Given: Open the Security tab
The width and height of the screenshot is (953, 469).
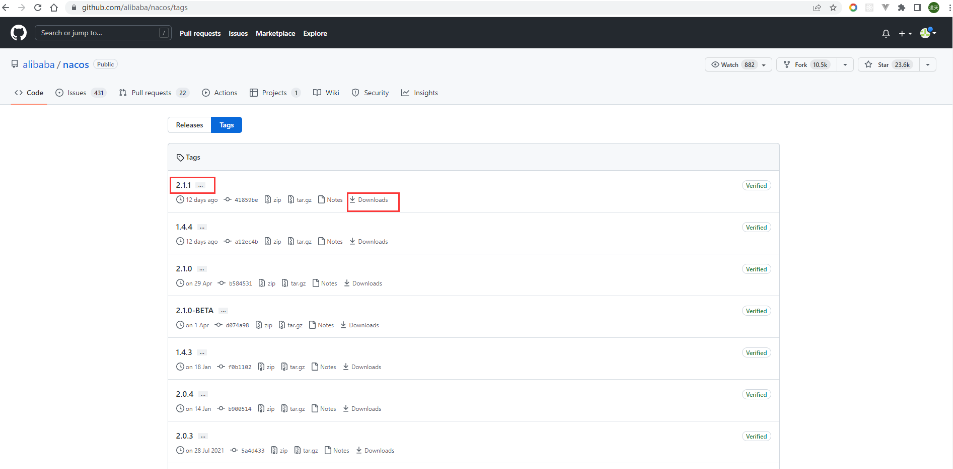Looking at the screenshot, I should point(370,93).
